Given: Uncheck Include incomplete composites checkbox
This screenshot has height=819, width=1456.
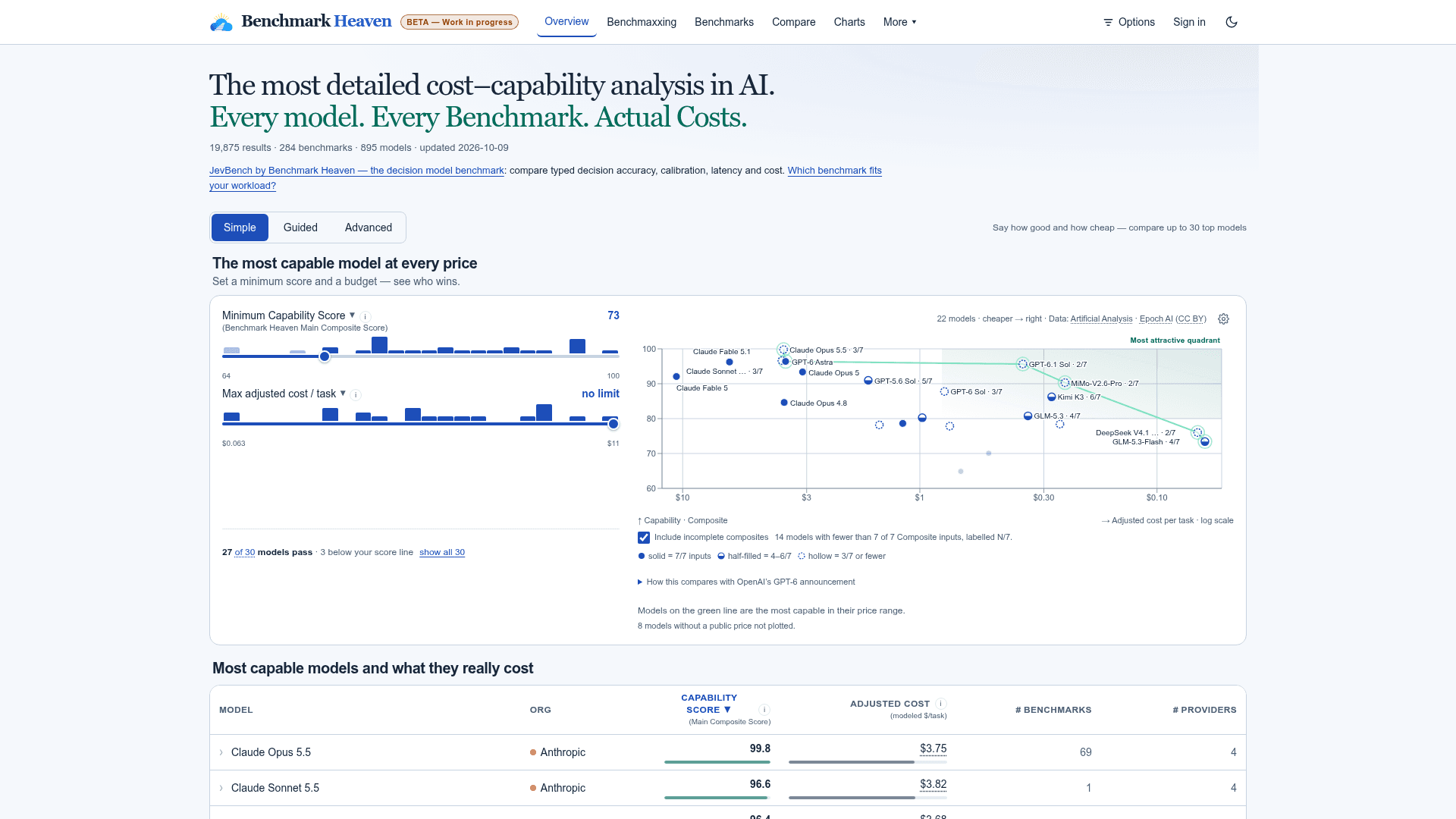Looking at the screenshot, I should [x=644, y=538].
